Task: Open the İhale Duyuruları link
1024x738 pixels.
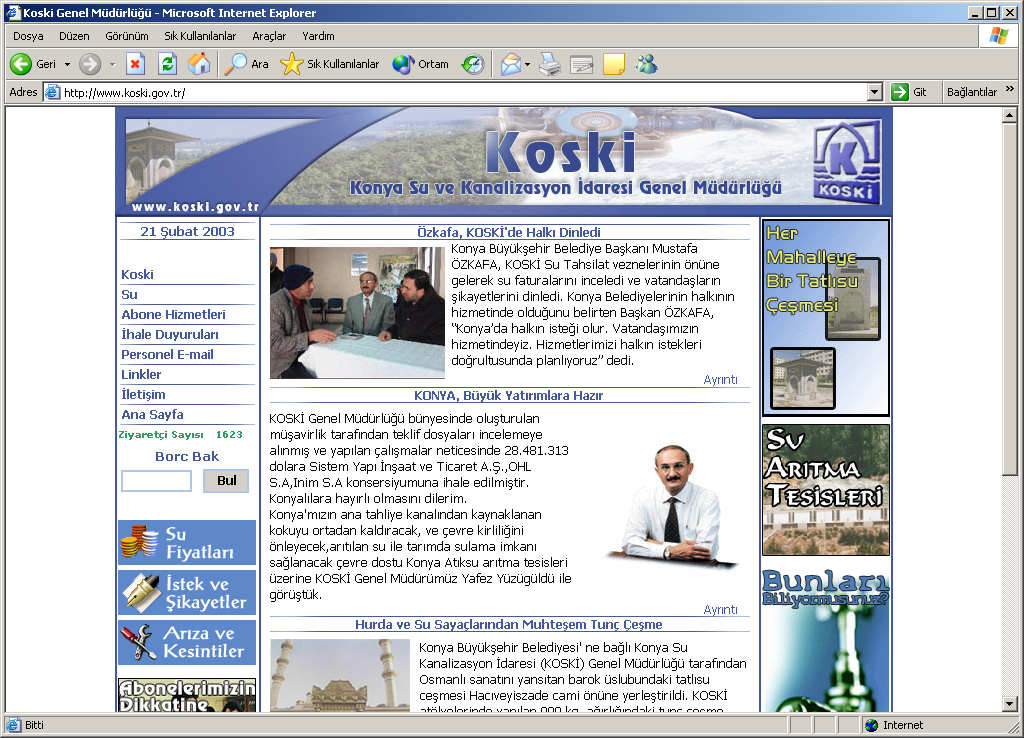Action: pyautogui.click(x=170, y=334)
